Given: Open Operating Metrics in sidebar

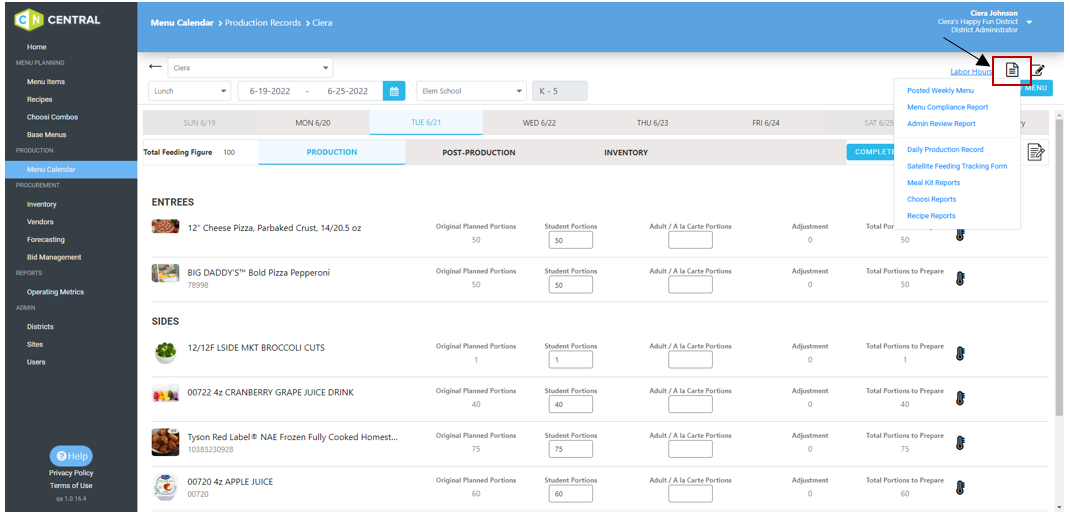Looking at the screenshot, I should [55, 292].
